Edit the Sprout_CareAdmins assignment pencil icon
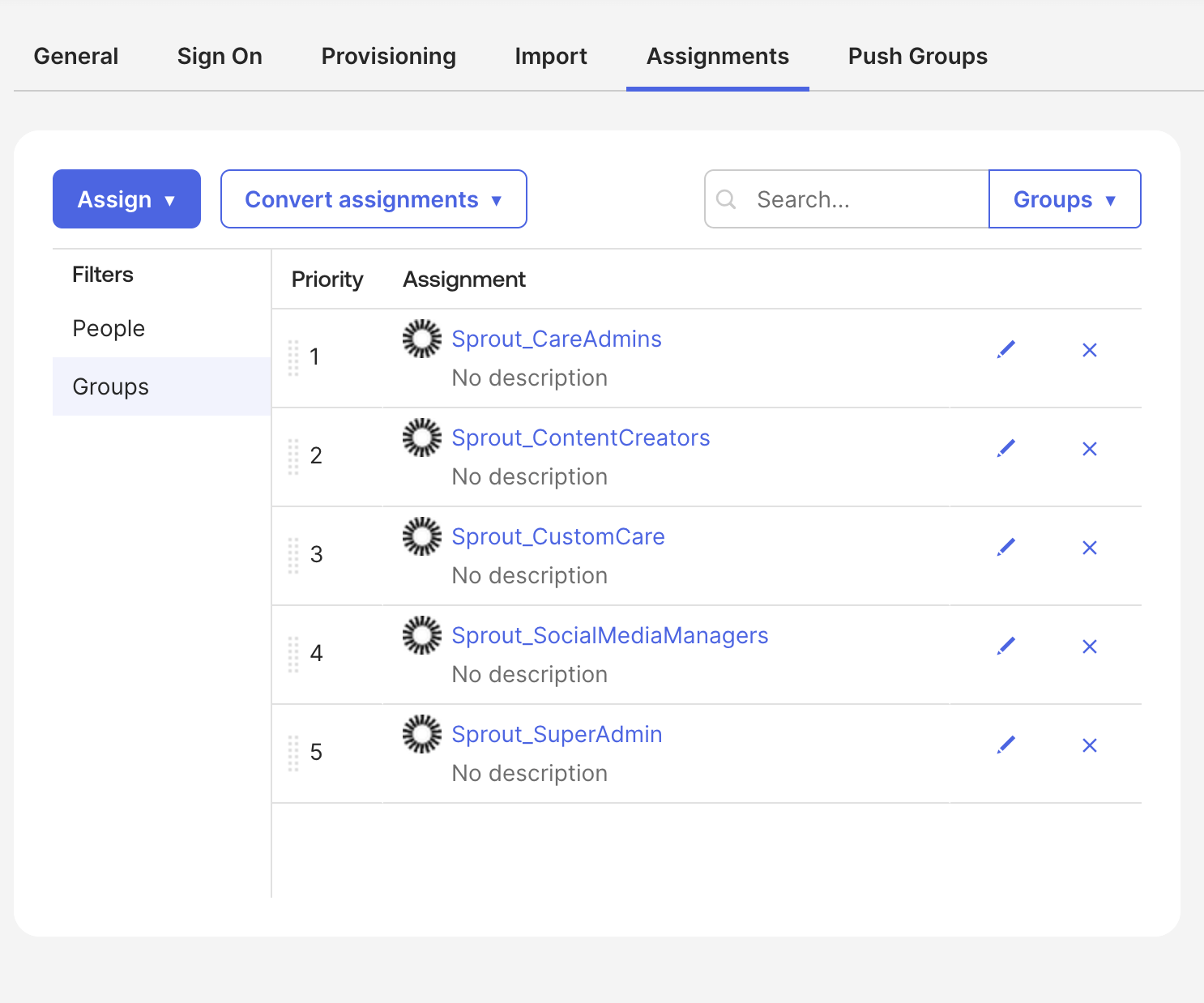 pos(1005,350)
